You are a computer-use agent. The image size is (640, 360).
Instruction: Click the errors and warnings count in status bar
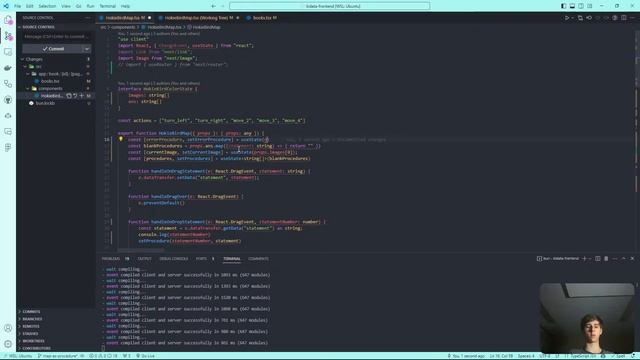tap(103, 356)
